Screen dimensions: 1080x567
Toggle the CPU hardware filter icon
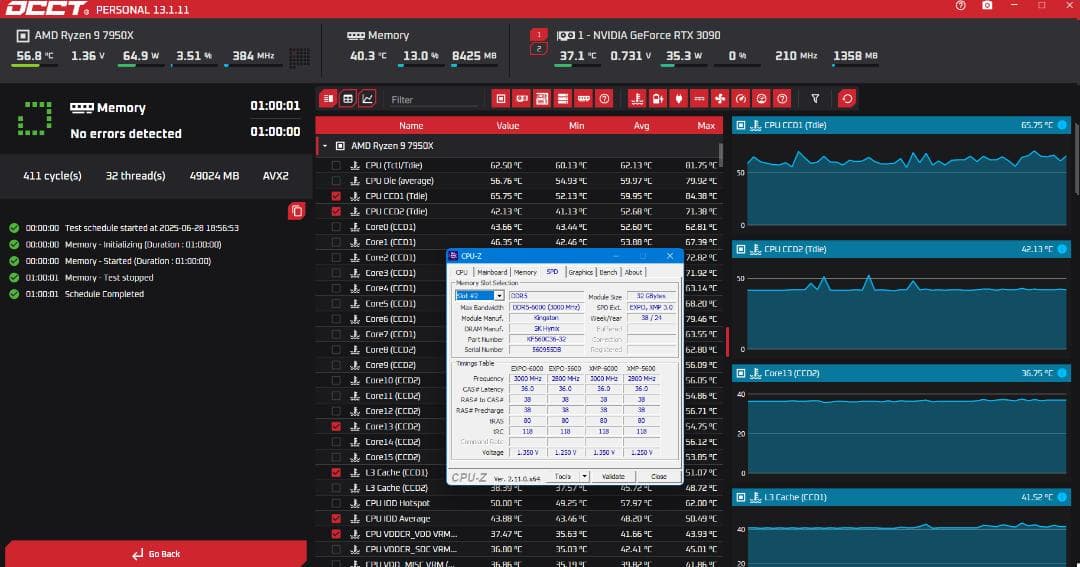point(501,99)
